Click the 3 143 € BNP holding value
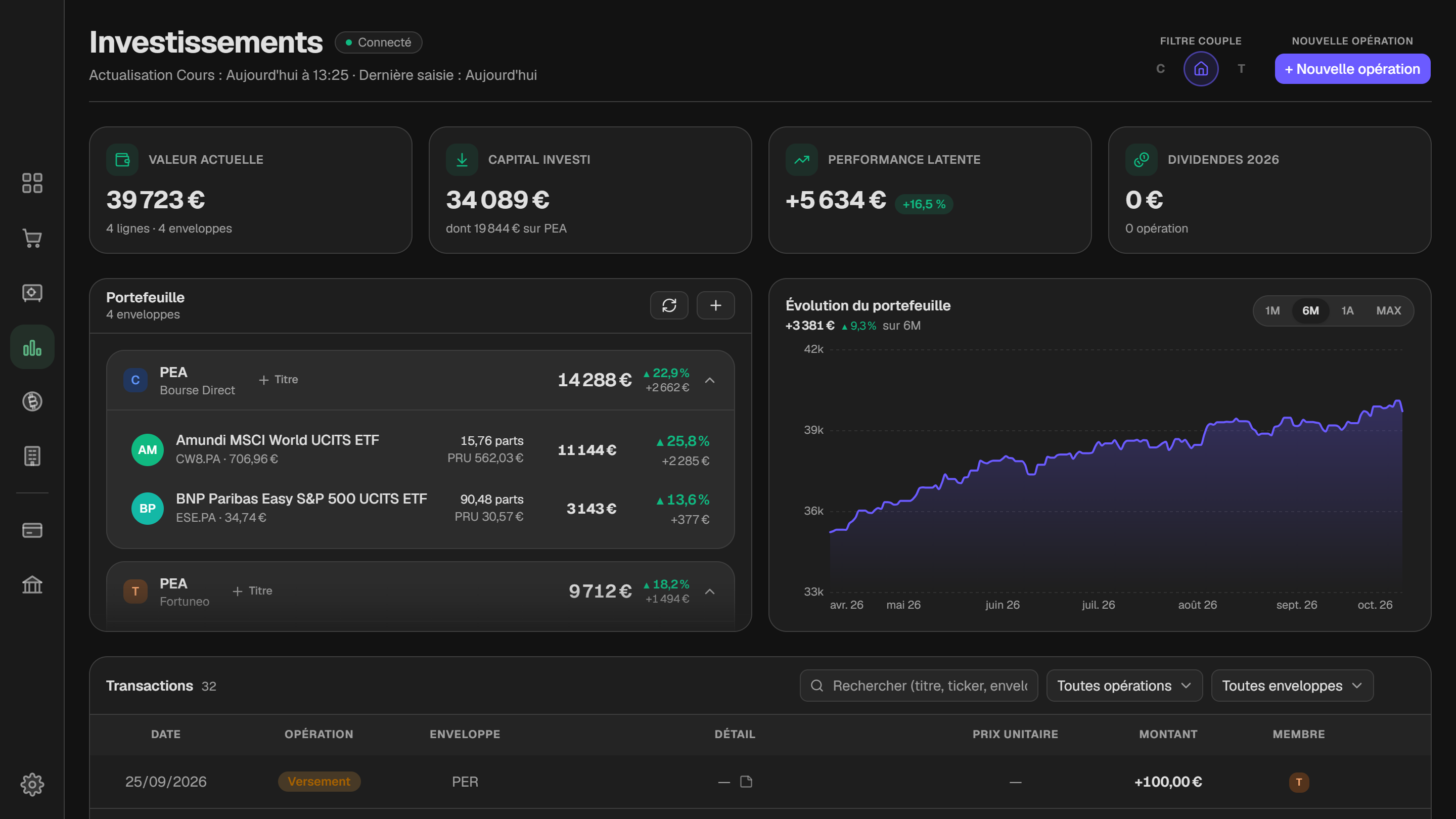Screen dimensions: 1456x819 coord(591,509)
